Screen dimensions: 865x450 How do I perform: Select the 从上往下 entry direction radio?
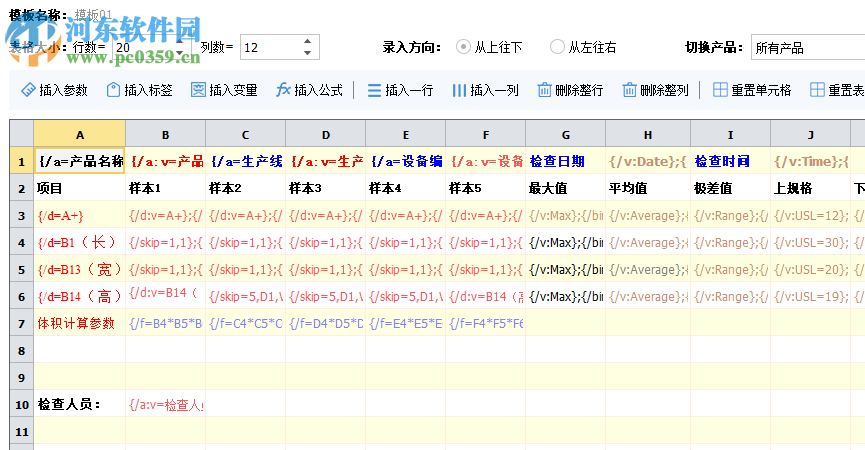(463, 47)
